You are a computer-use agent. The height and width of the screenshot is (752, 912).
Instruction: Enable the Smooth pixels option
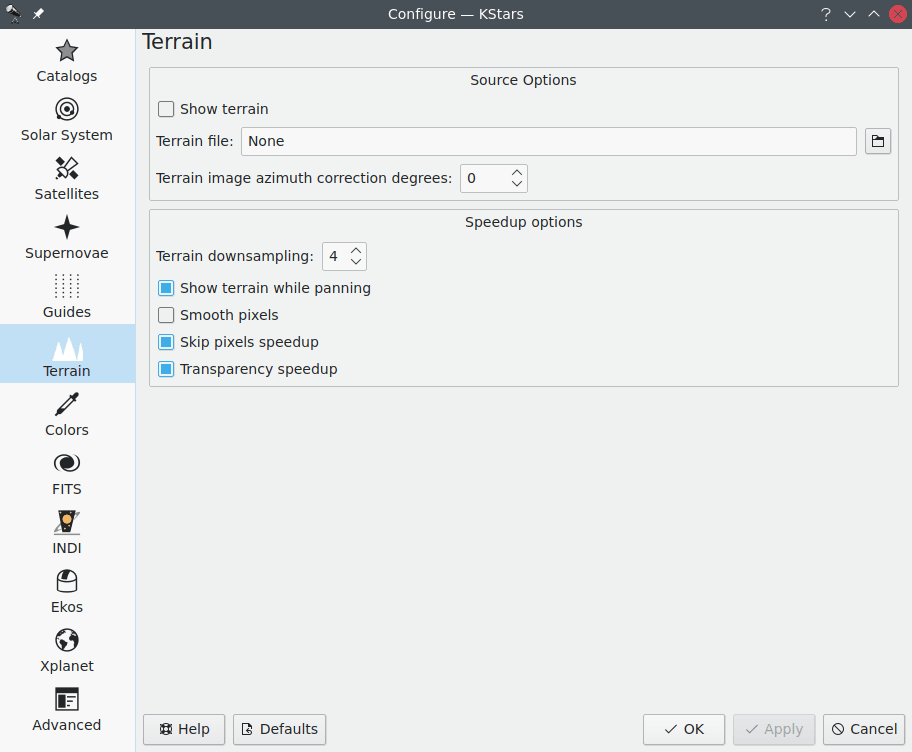pyautogui.click(x=166, y=315)
